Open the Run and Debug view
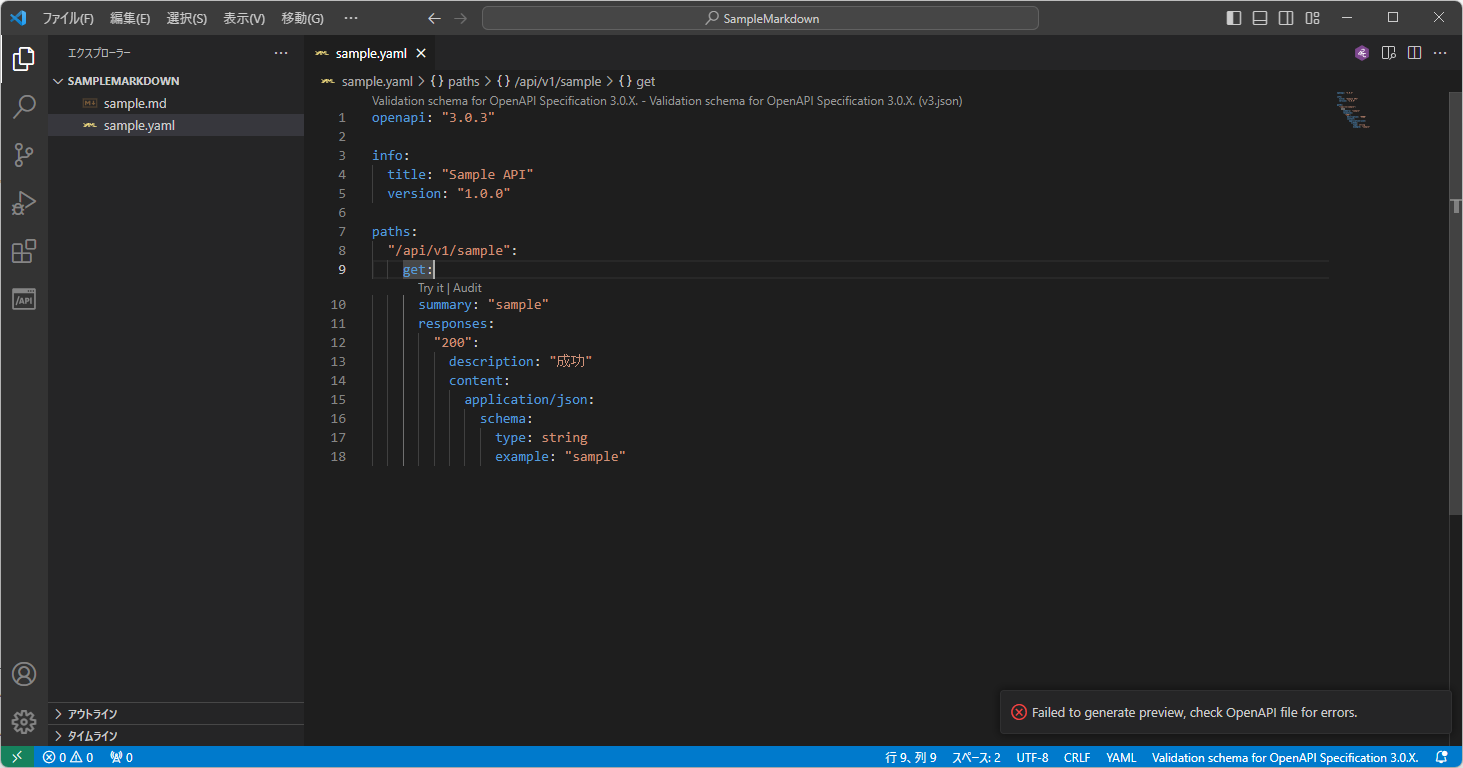This screenshot has width=1463, height=768. (24, 203)
